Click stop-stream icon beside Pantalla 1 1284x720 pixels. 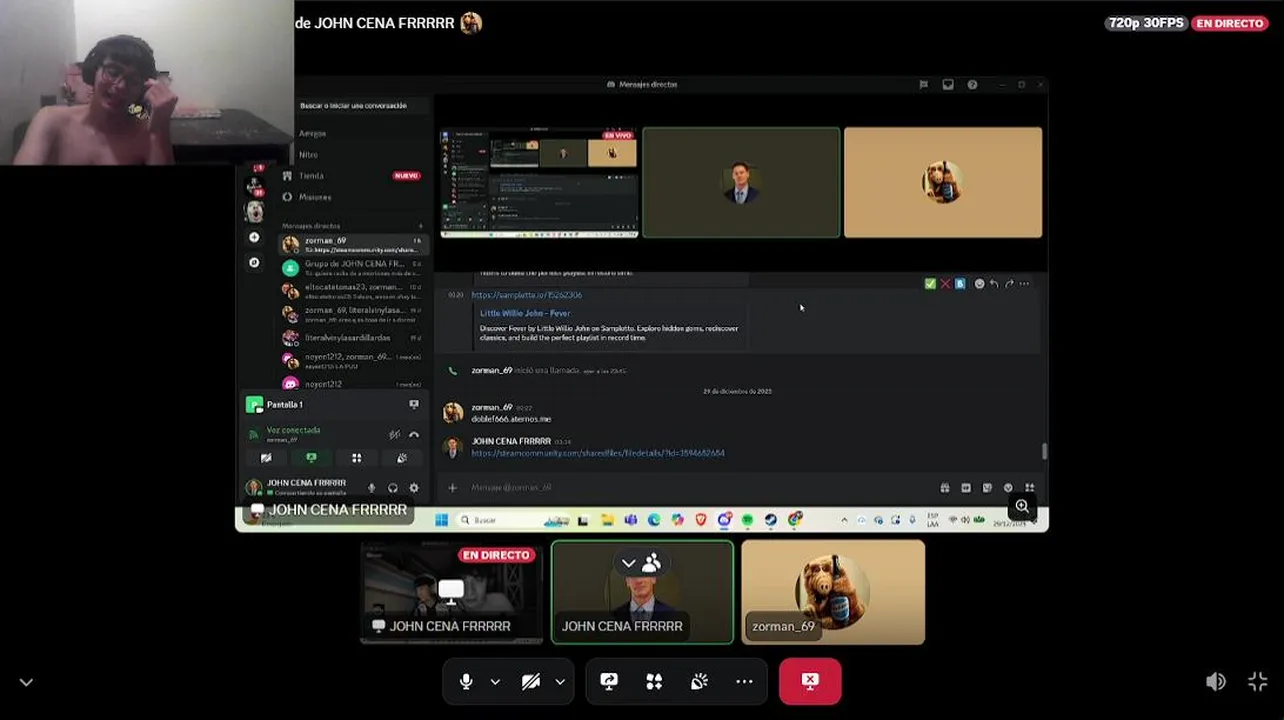(x=414, y=405)
